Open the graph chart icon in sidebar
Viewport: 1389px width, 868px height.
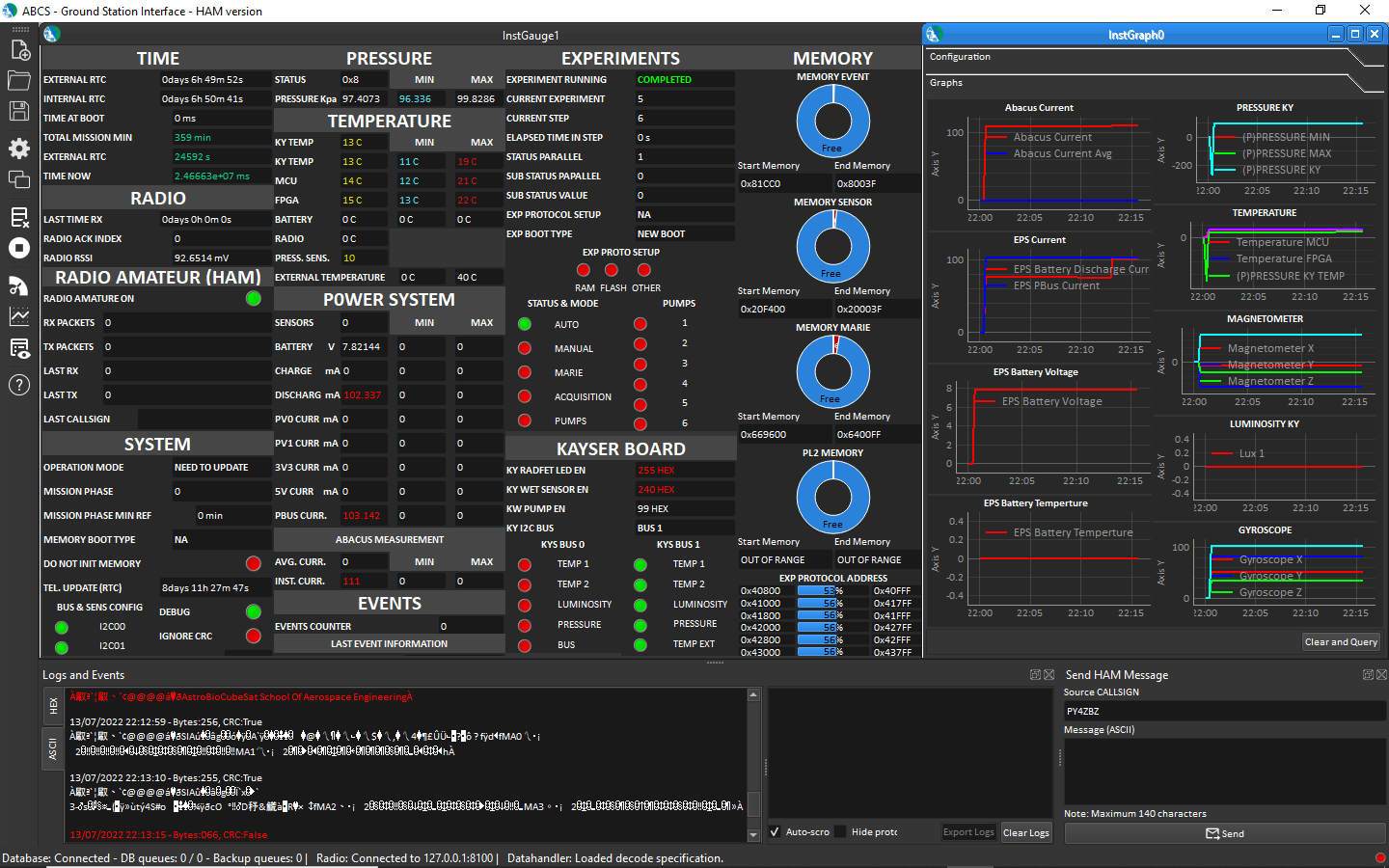coord(19,316)
